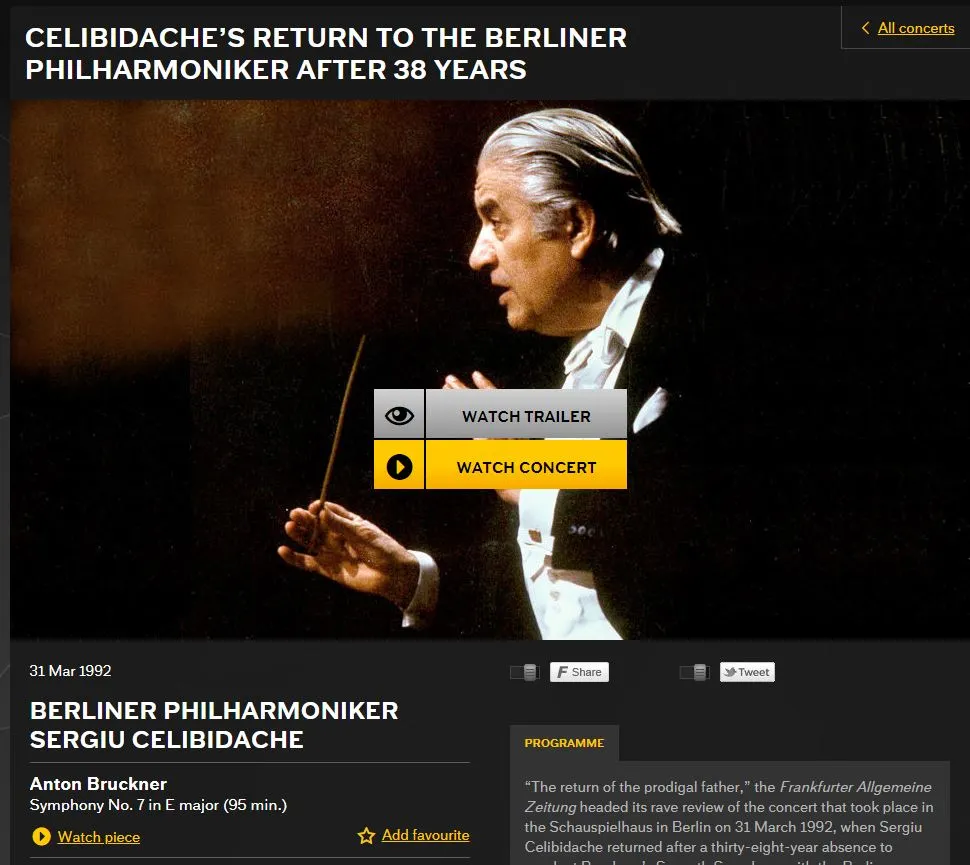Click the Twitter bird icon in Tweet

tap(731, 672)
